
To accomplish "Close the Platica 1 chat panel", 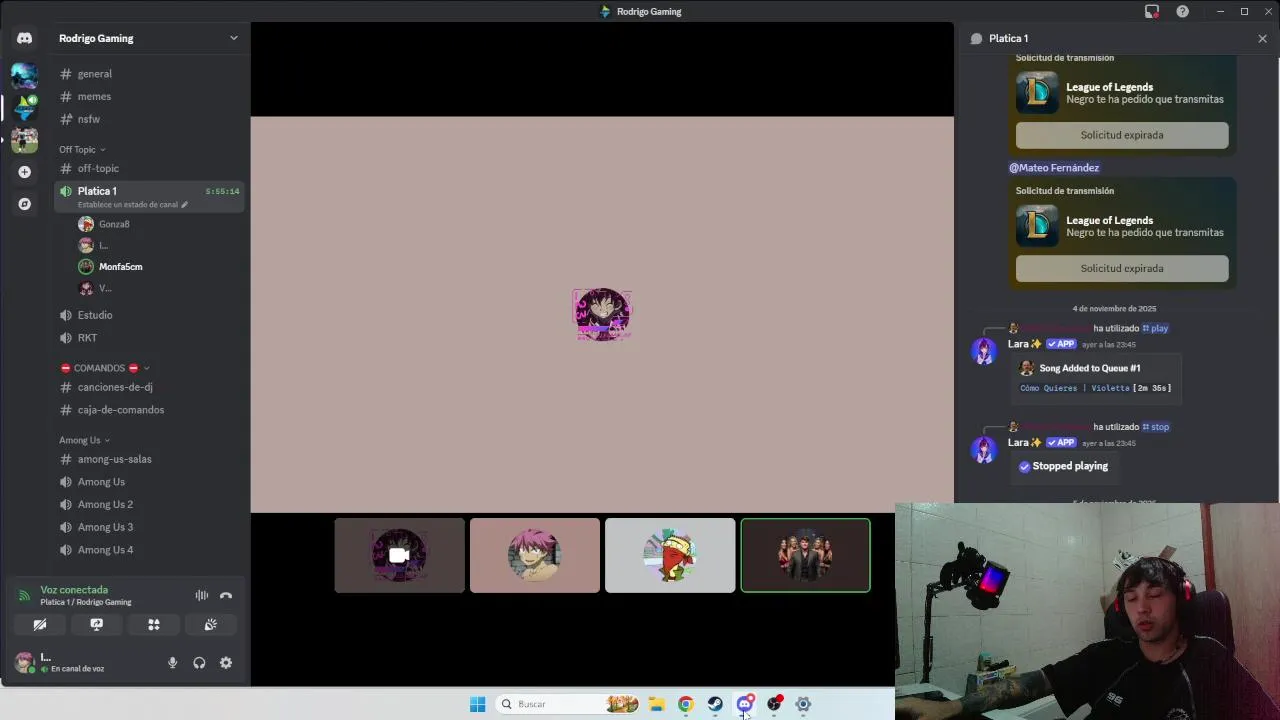I will pos(1262,38).
